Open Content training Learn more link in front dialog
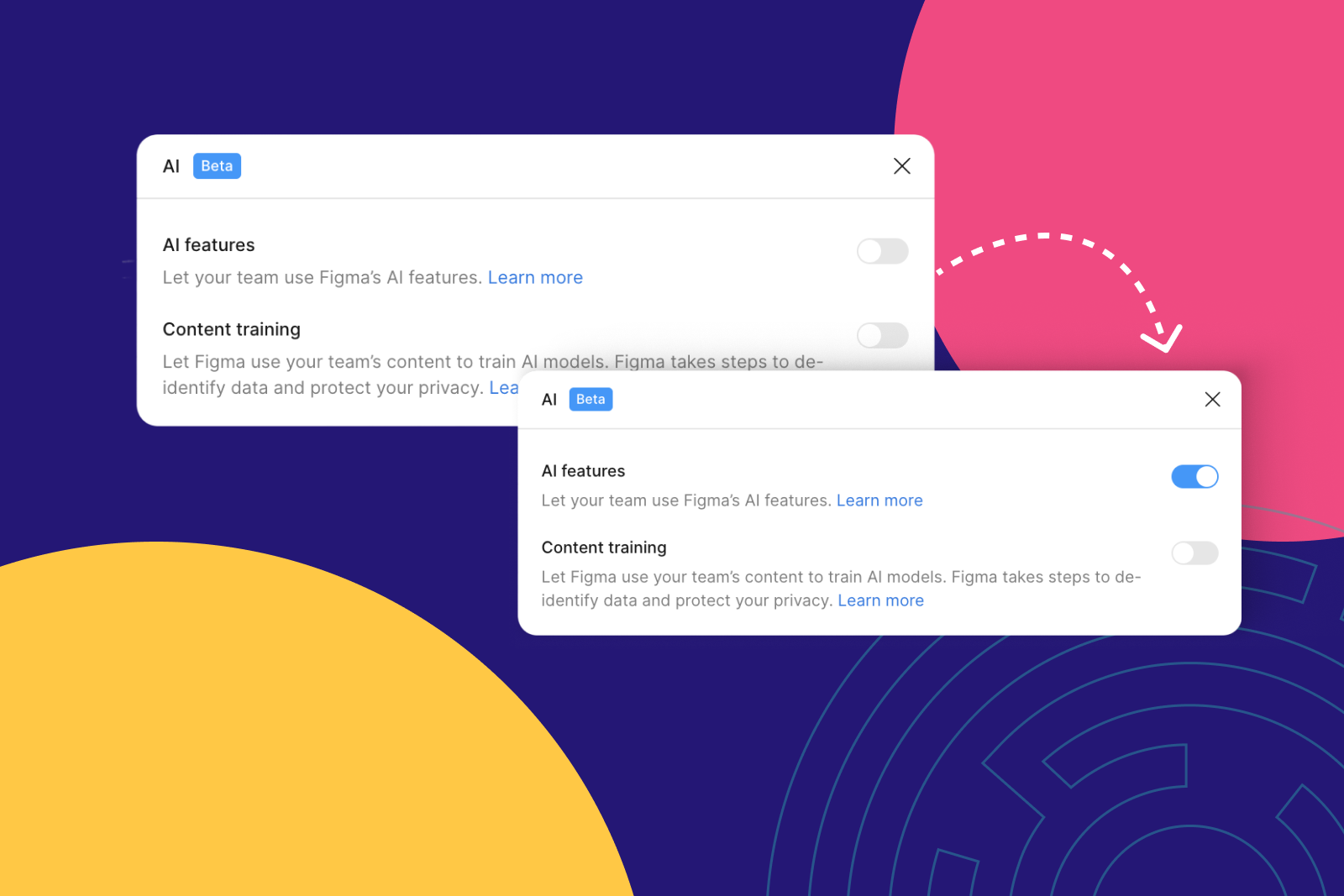This screenshot has width=1344, height=896. point(880,600)
